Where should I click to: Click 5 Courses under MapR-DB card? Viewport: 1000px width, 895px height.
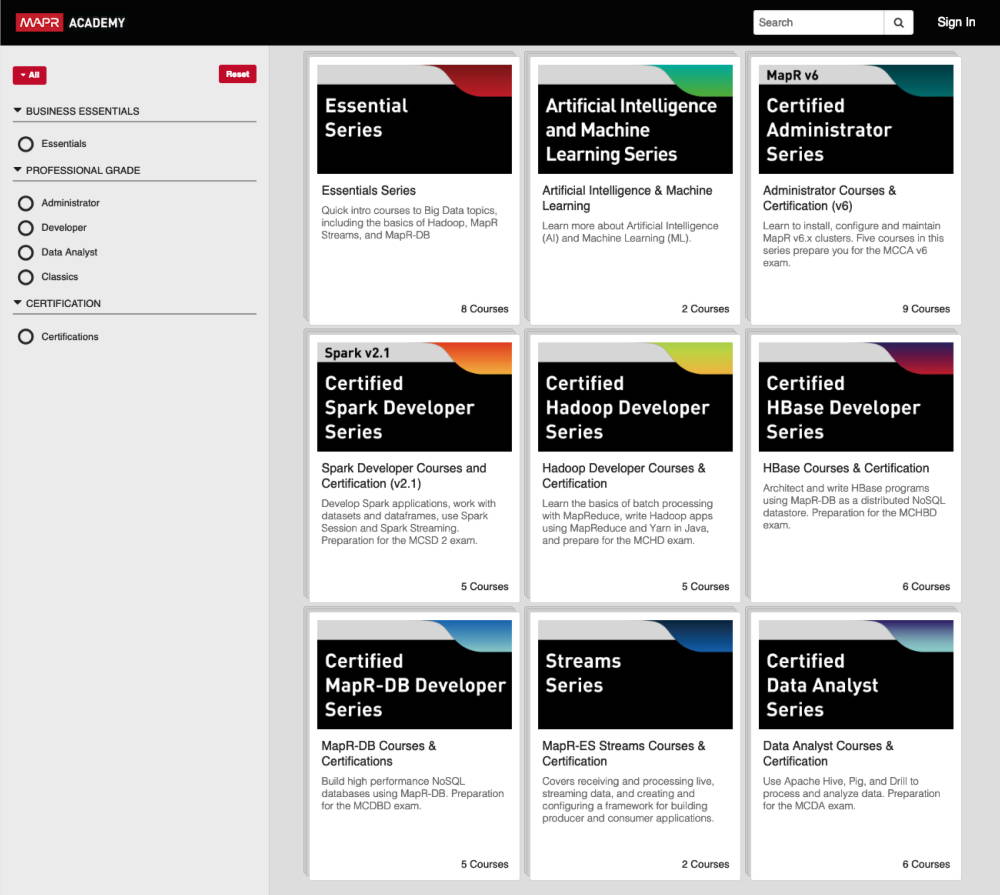click(485, 864)
